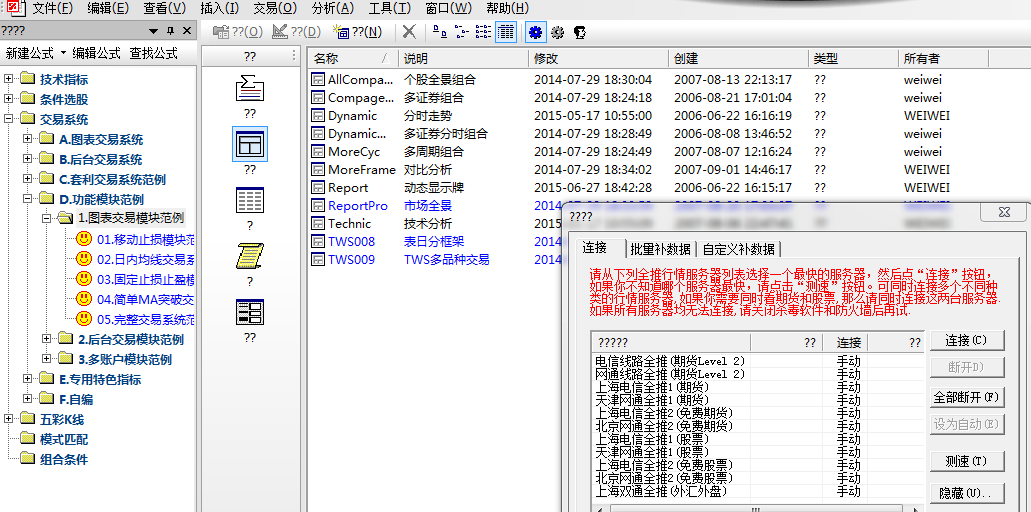Click the 全部断开(F) button
The image size is (1031, 512).
click(x=967, y=397)
